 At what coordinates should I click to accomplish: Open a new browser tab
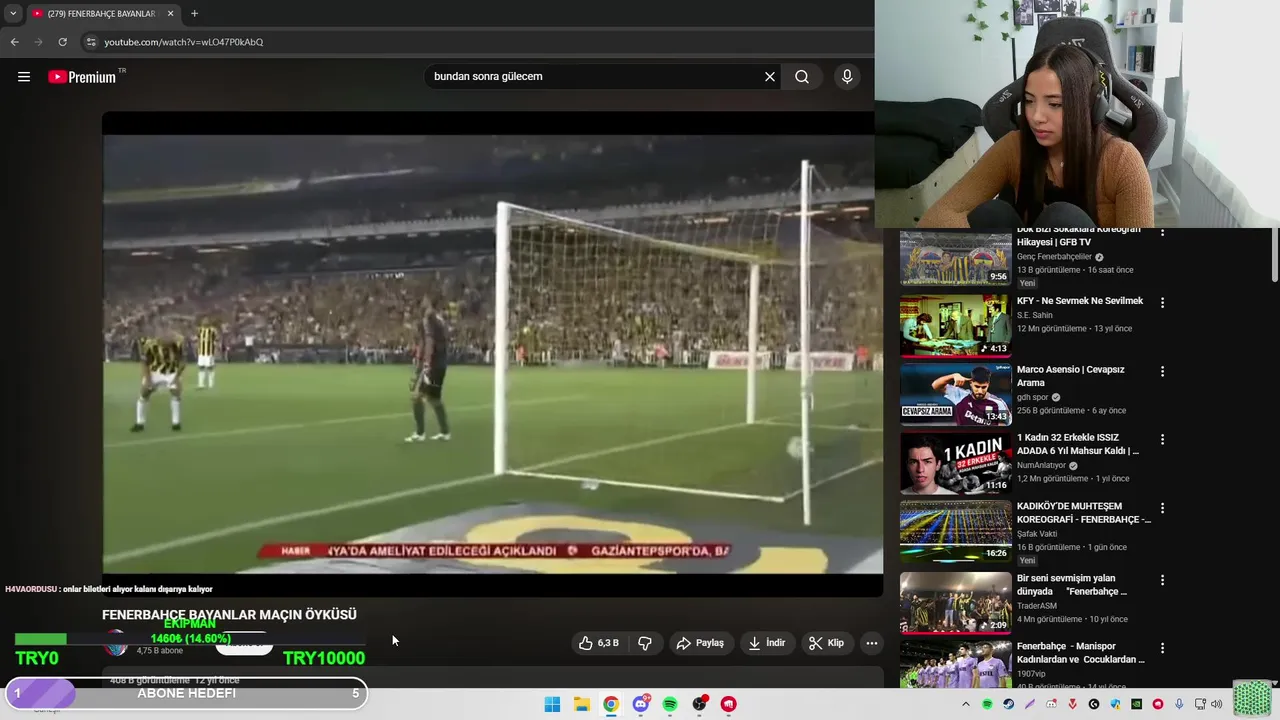coord(194,13)
